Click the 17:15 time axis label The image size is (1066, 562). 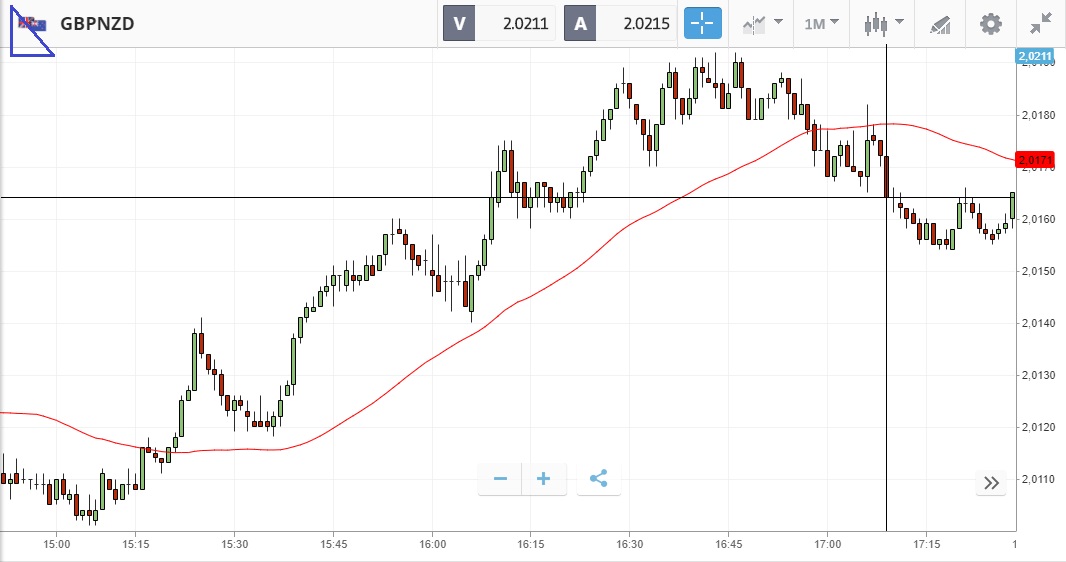(x=927, y=545)
